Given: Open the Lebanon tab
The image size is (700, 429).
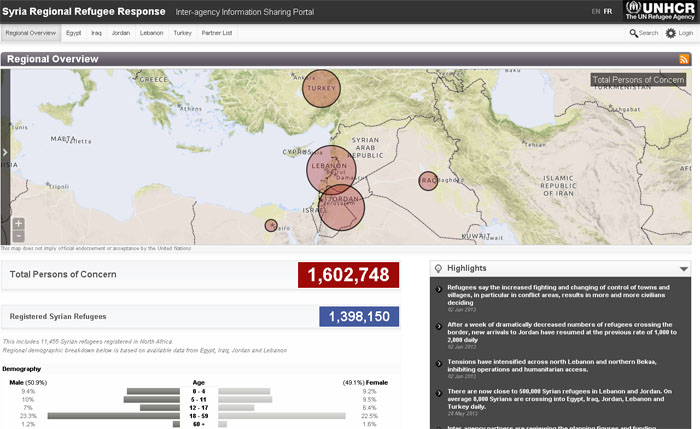Looking at the screenshot, I should point(151,33).
